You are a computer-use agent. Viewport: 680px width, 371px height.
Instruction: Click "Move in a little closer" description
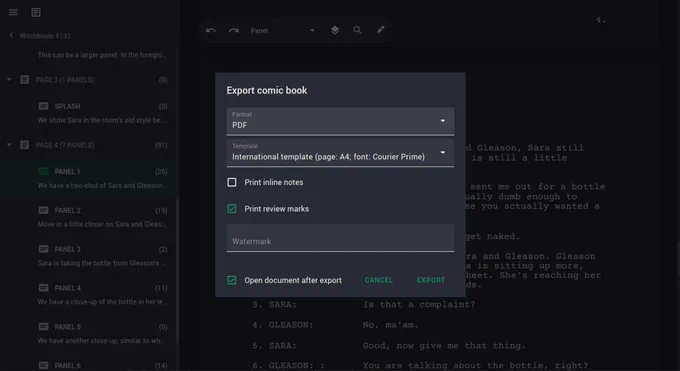101,224
